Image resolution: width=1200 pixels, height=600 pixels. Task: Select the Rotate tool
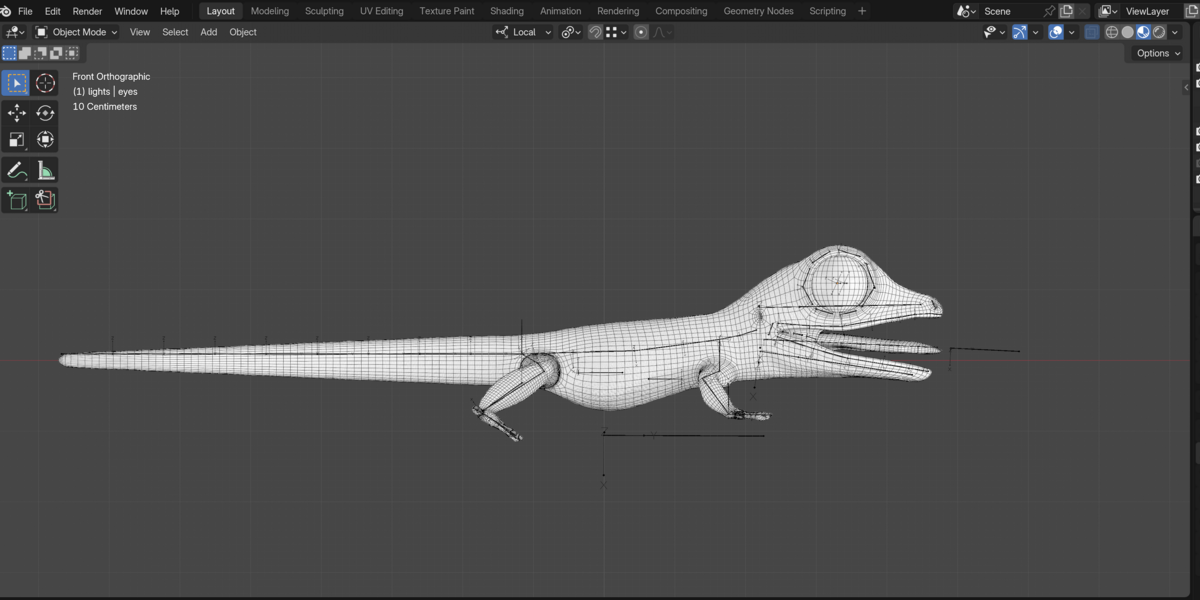pyautogui.click(x=45, y=113)
